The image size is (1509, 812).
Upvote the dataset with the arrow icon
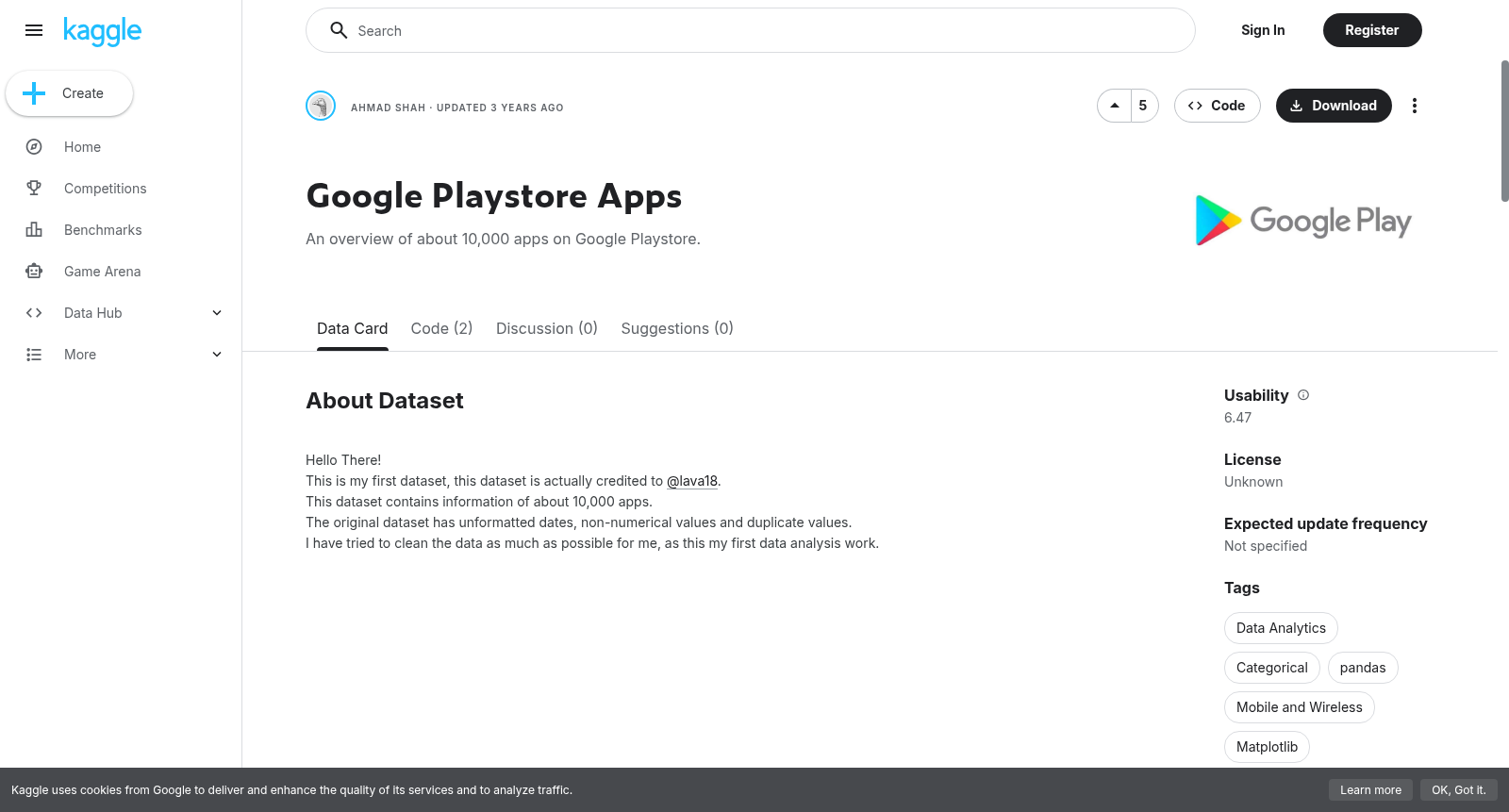(1115, 106)
